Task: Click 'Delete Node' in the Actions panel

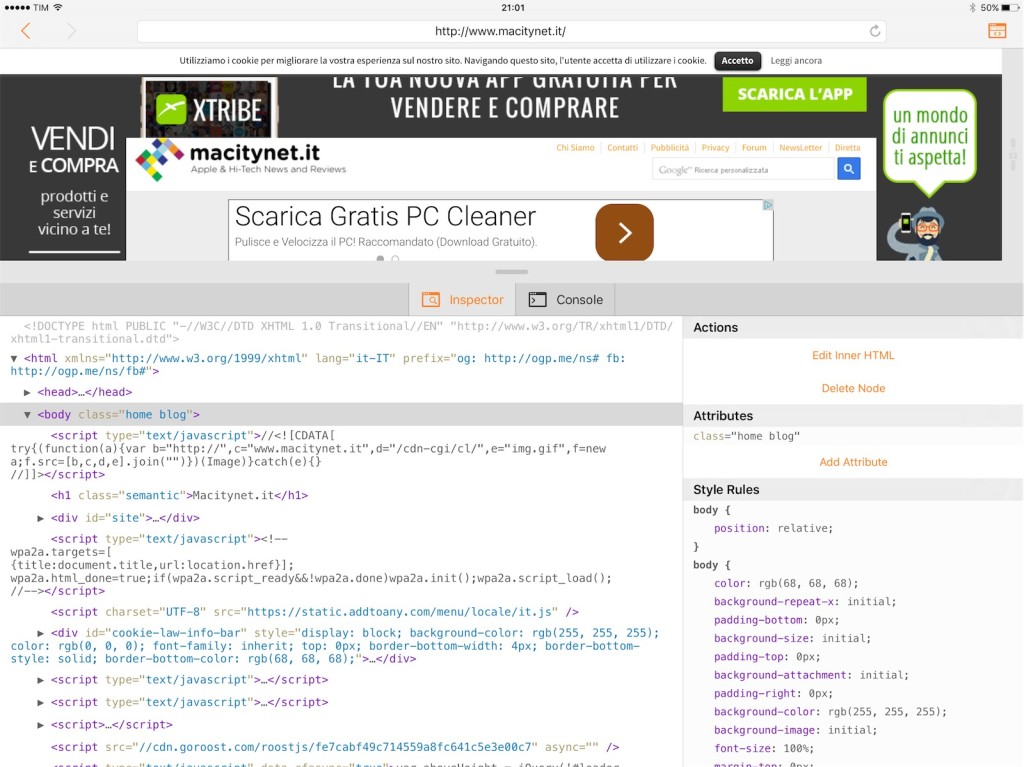Action: [x=853, y=388]
